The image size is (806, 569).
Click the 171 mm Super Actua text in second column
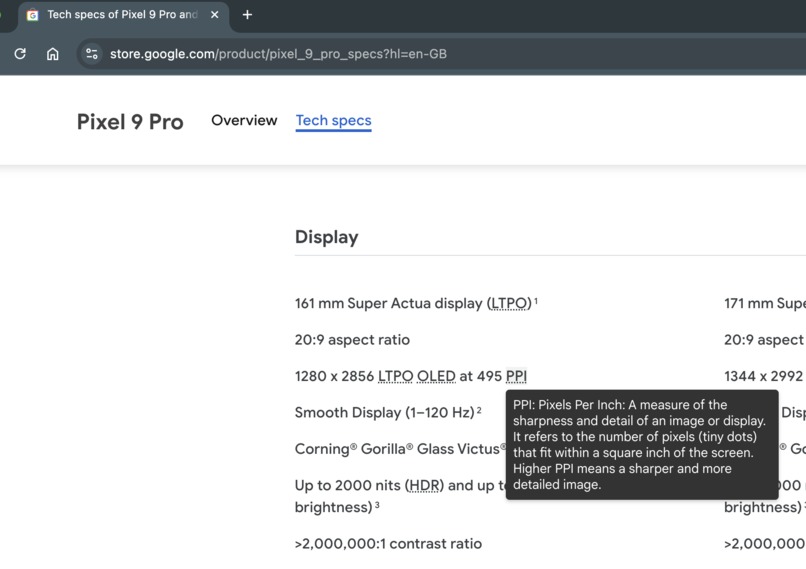coord(765,303)
